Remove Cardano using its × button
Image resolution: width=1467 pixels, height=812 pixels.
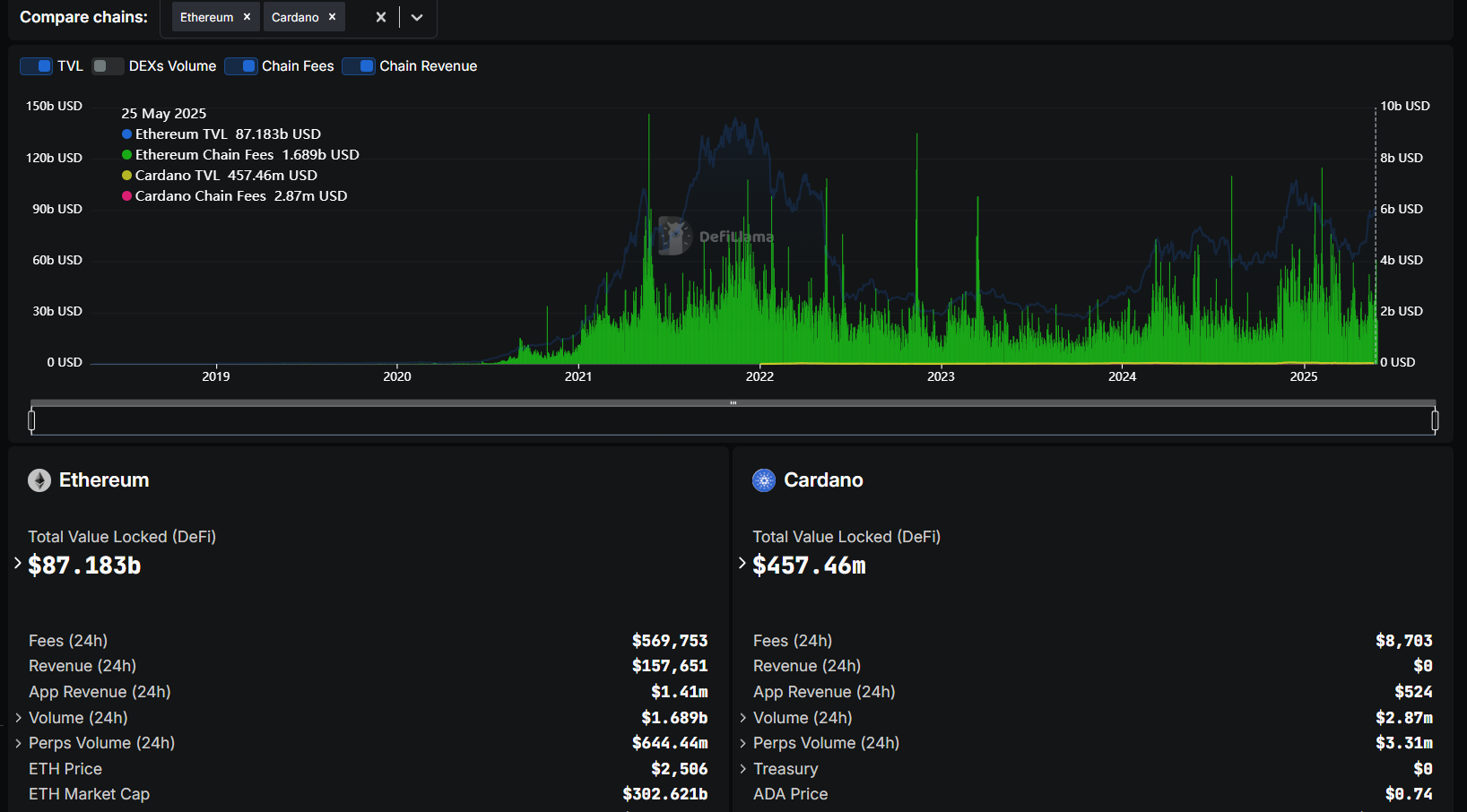332,16
